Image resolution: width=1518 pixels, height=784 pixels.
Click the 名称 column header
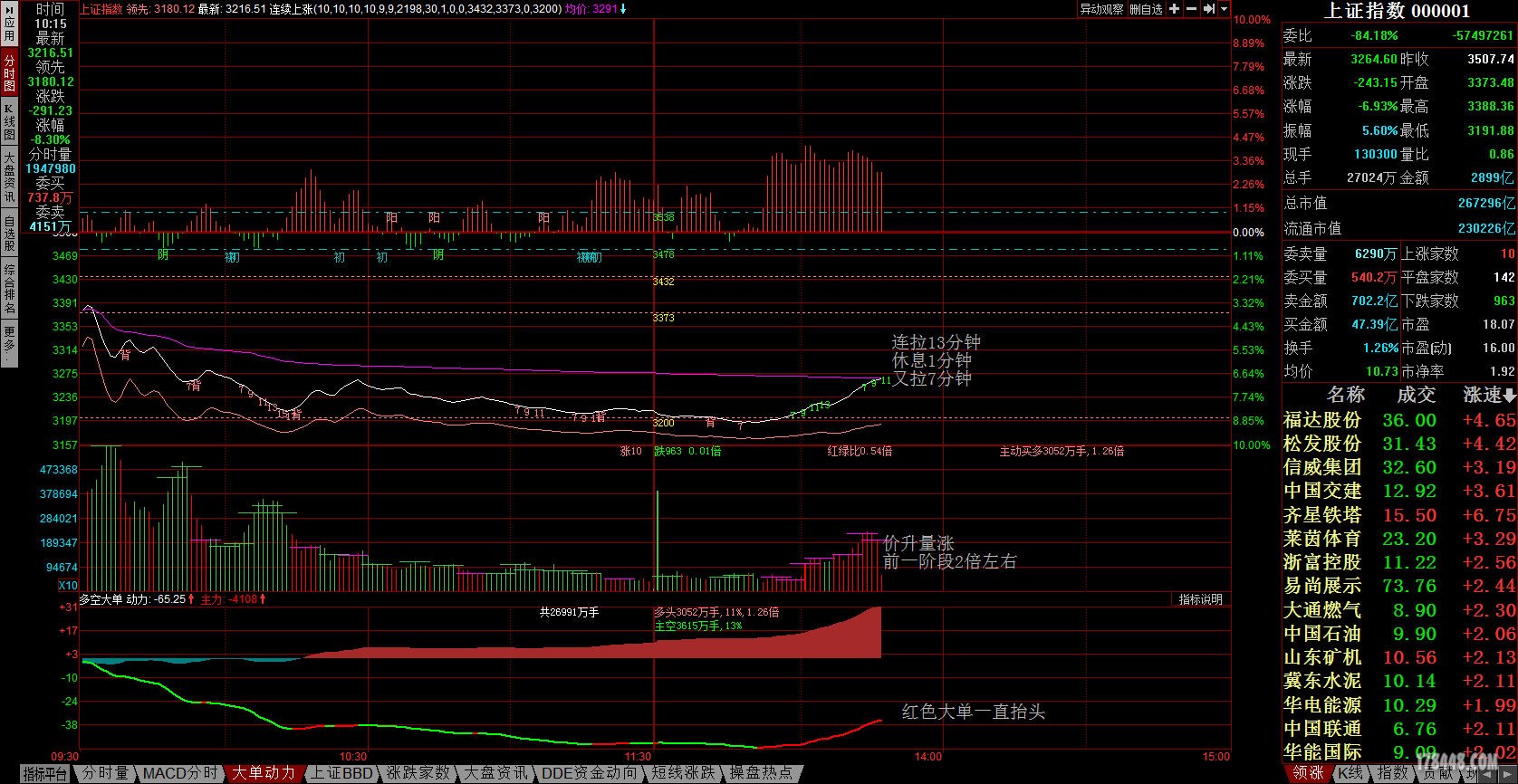pyautogui.click(x=1345, y=395)
